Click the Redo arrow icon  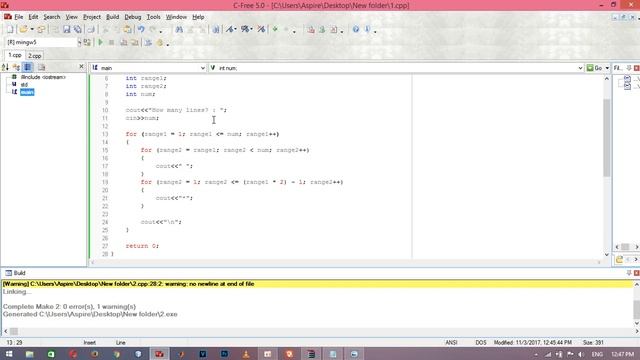pos(152,29)
